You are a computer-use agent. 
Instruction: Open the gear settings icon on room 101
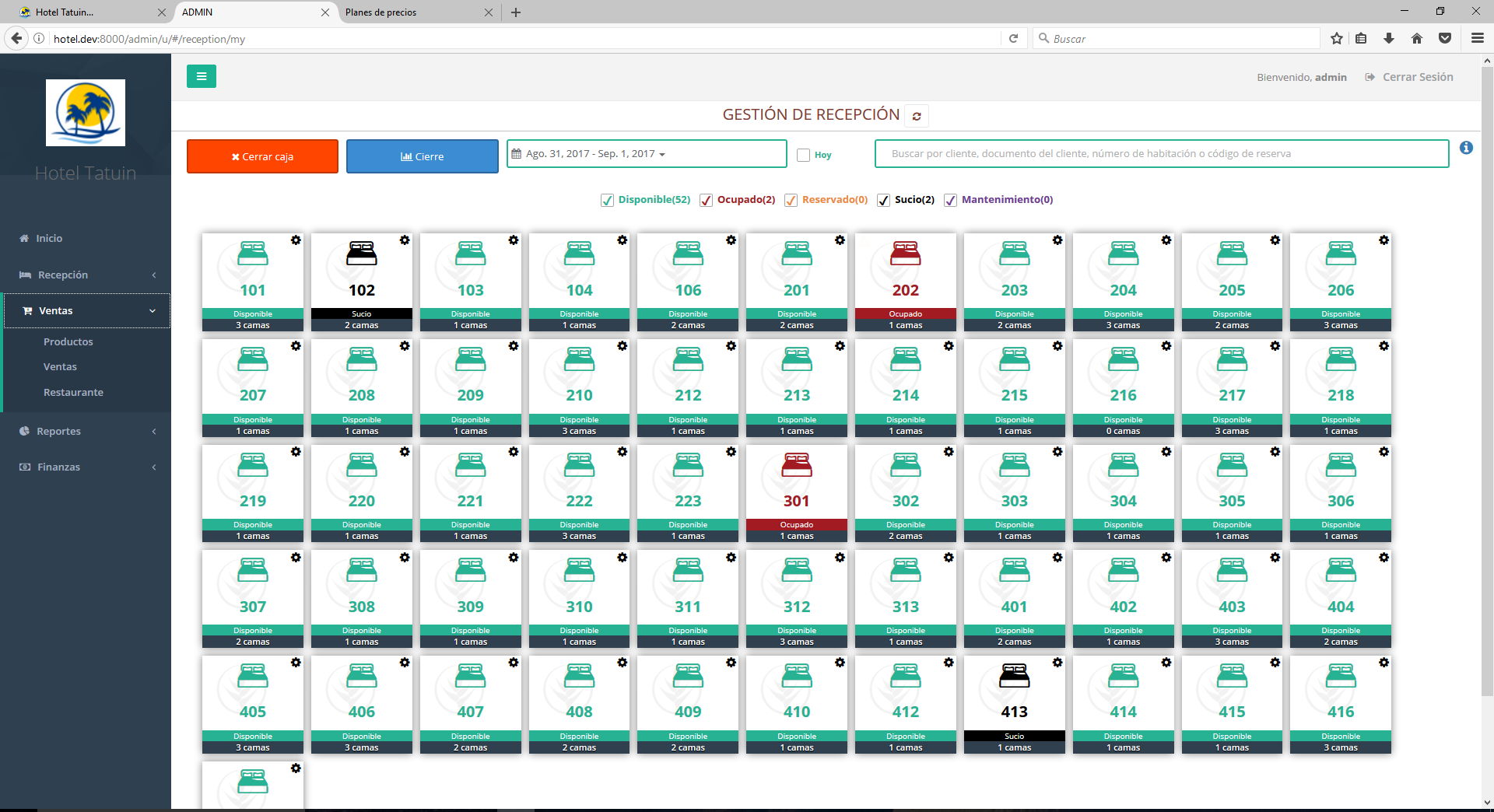point(296,240)
